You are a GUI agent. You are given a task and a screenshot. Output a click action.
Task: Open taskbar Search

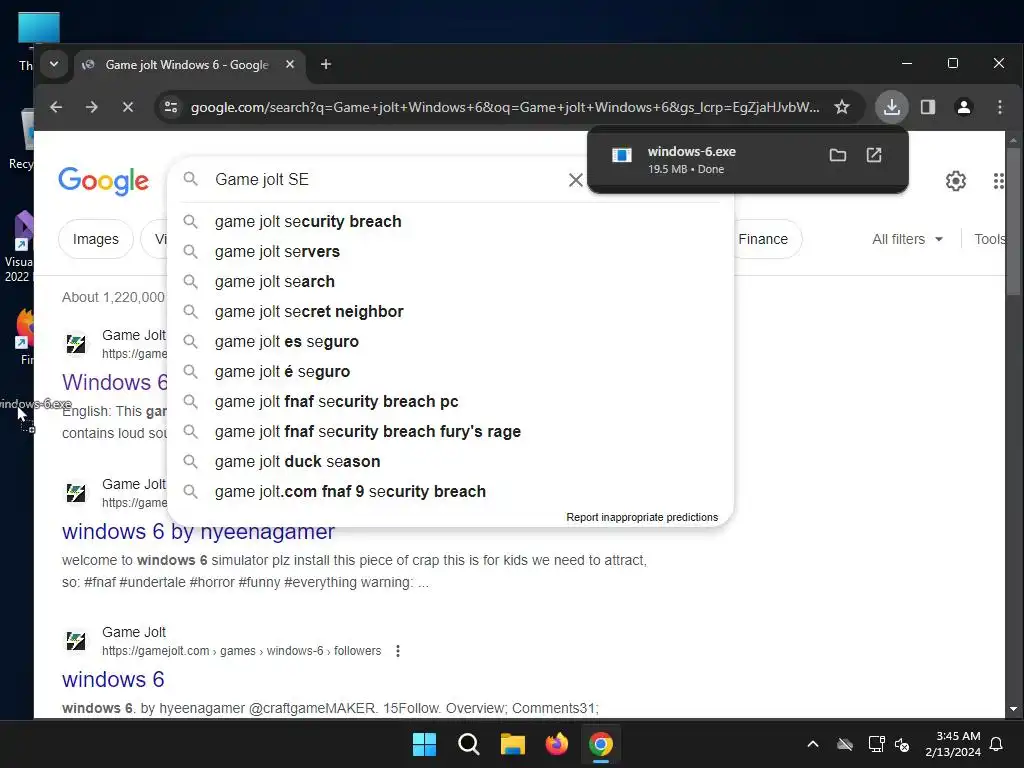468,744
